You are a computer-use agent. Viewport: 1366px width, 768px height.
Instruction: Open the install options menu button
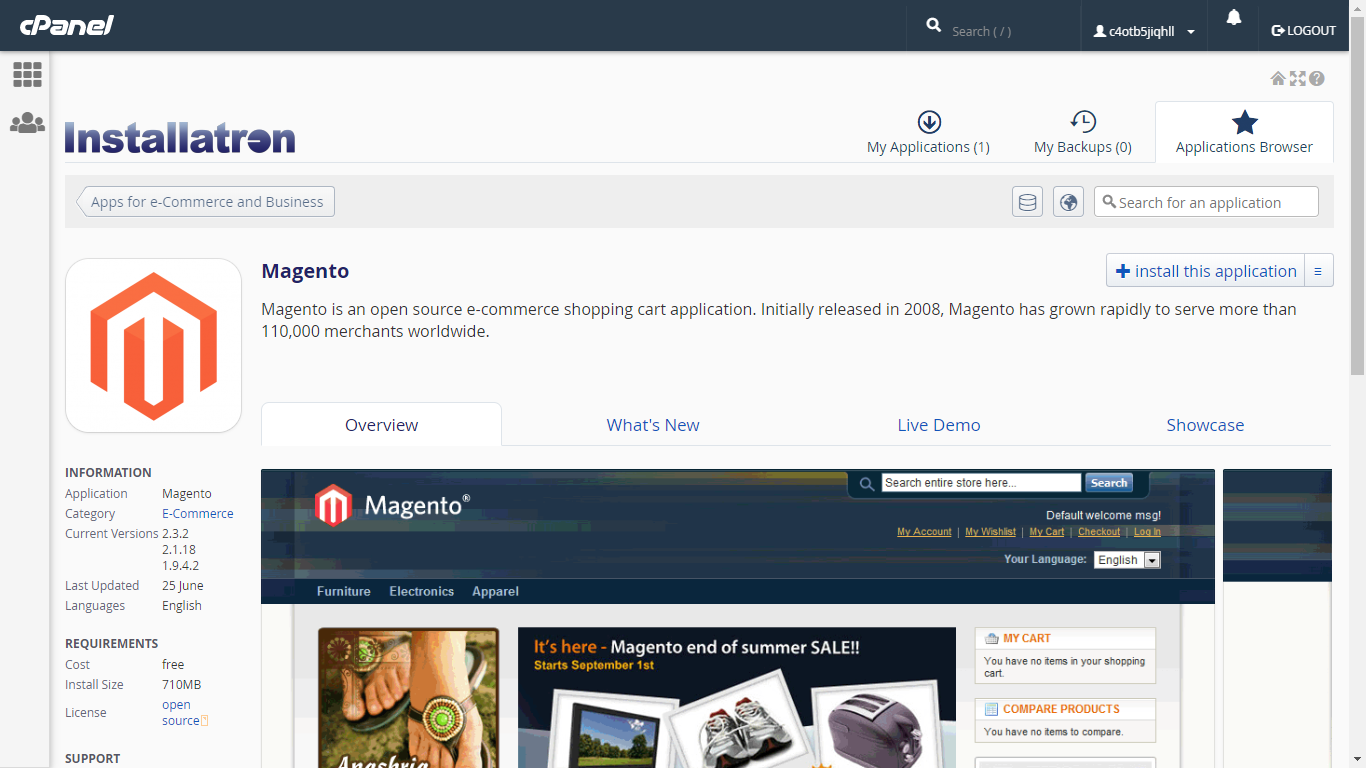(x=1318, y=271)
